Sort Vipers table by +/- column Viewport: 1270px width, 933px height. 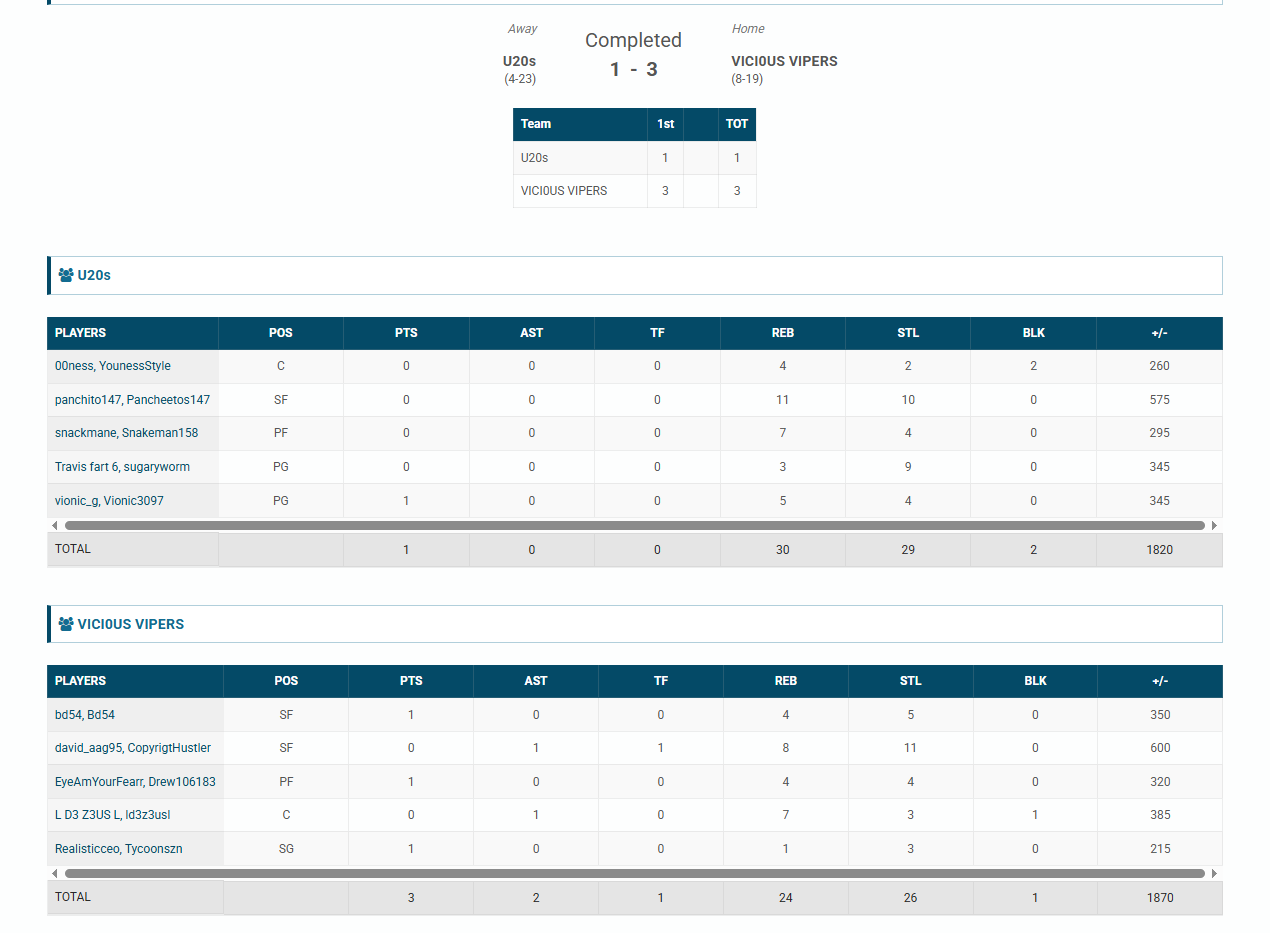1159,681
